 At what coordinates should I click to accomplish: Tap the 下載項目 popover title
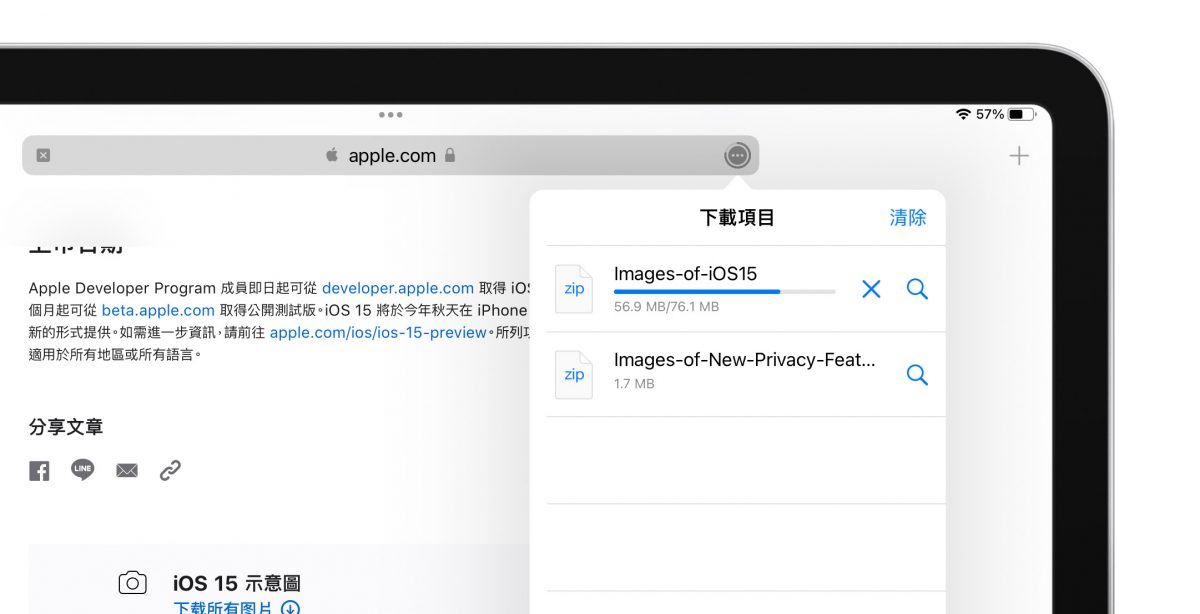737,217
